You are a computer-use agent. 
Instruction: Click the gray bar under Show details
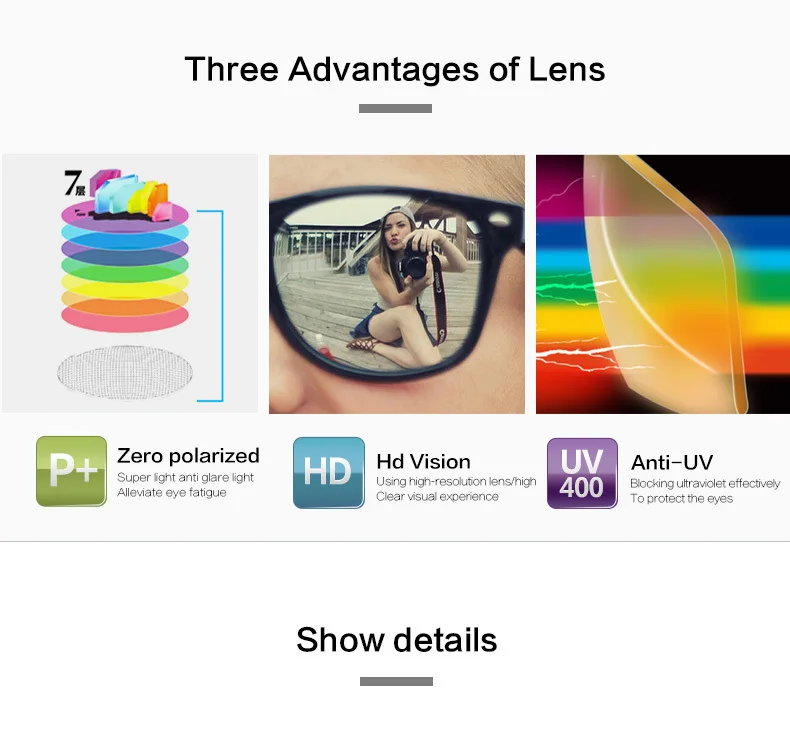[x=397, y=681]
